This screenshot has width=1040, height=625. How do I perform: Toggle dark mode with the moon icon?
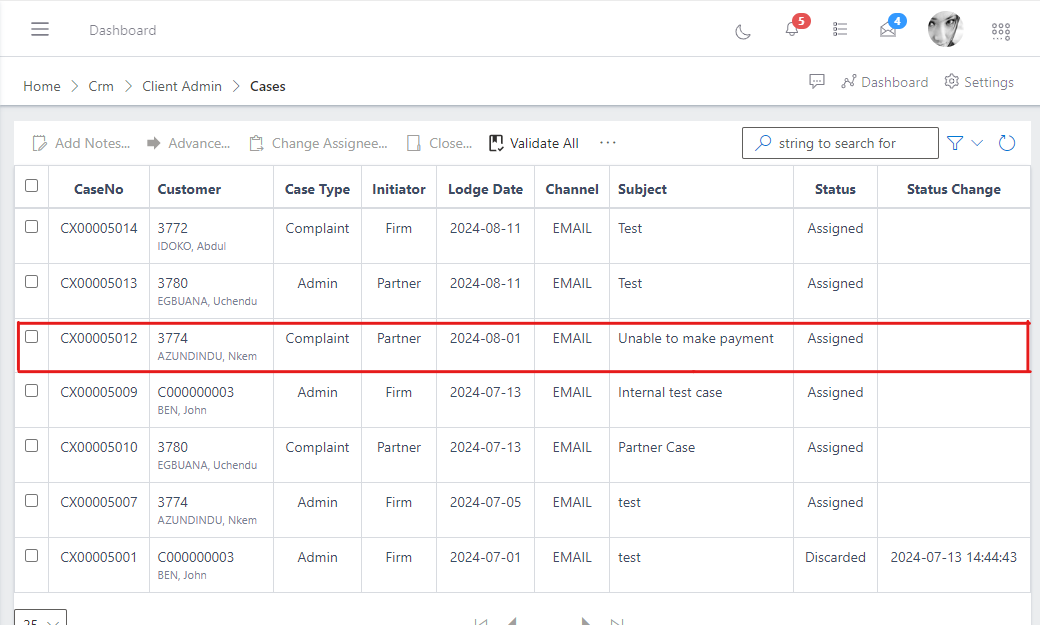(x=742, y=32)
